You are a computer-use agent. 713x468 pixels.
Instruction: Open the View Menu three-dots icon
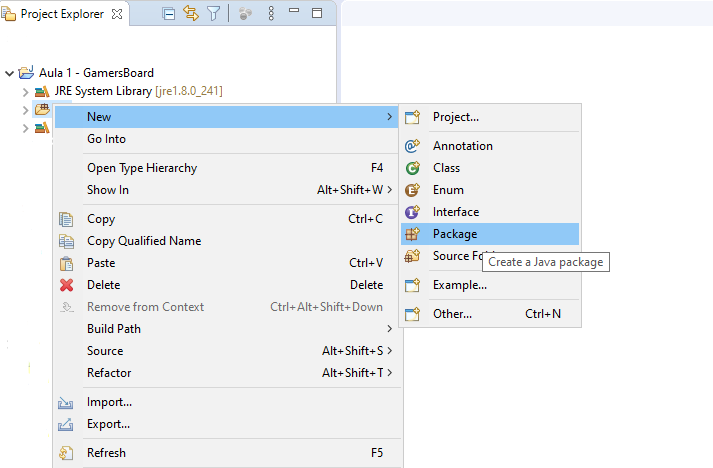[271, 14]
